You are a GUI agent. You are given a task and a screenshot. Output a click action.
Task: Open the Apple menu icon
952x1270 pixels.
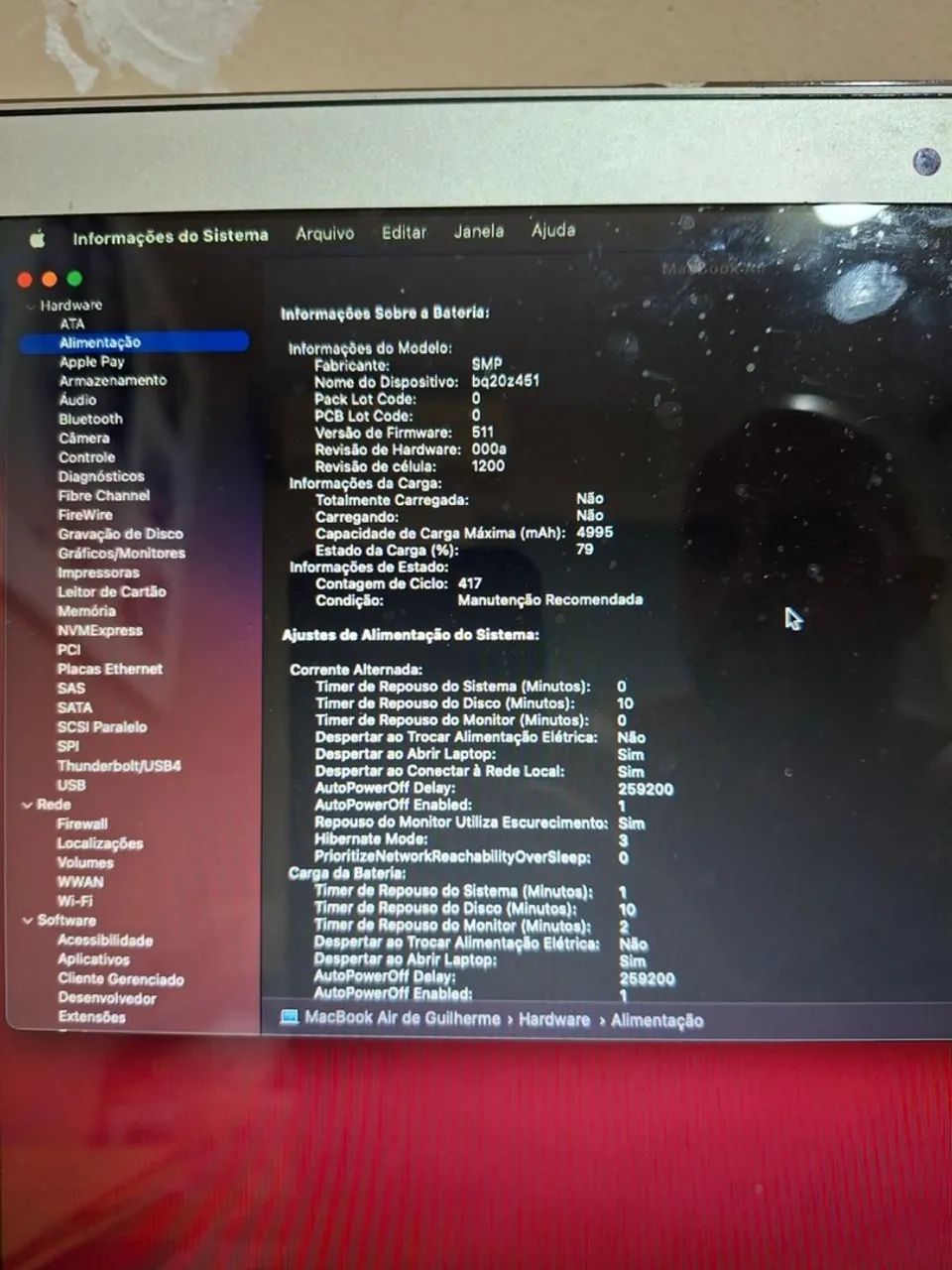pyautogui.click(x=38, y=238)
